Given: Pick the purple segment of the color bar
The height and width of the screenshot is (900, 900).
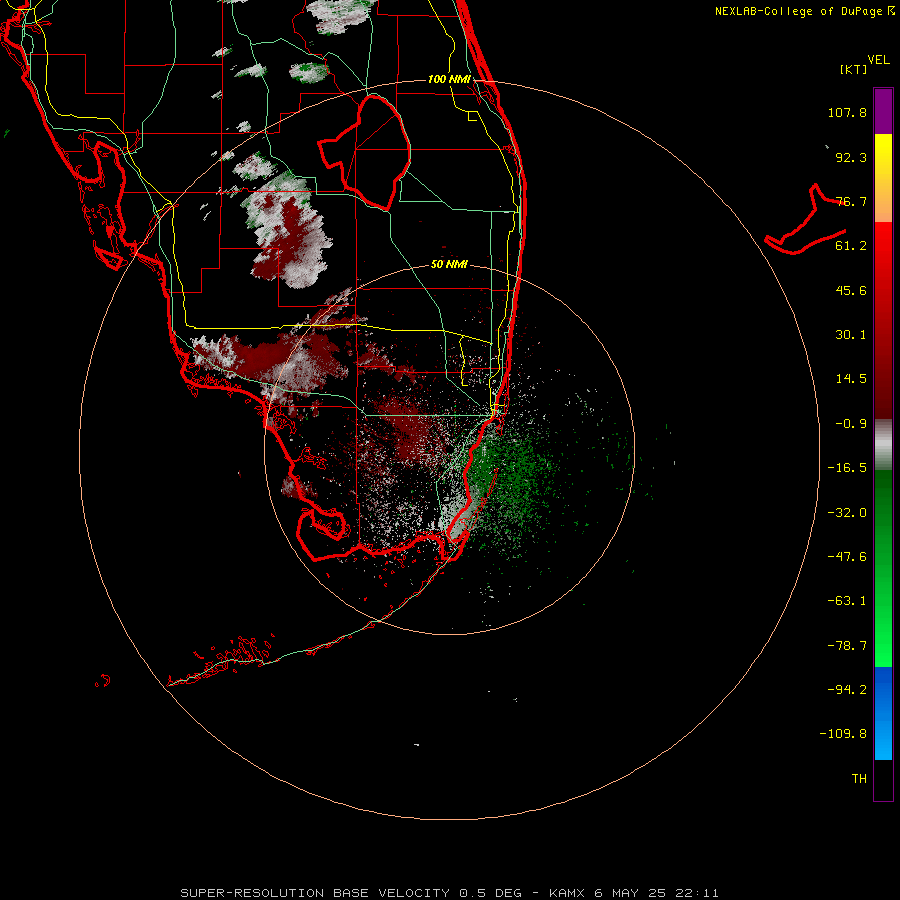Looking at the screenshot, I should (x=883, y=111).
